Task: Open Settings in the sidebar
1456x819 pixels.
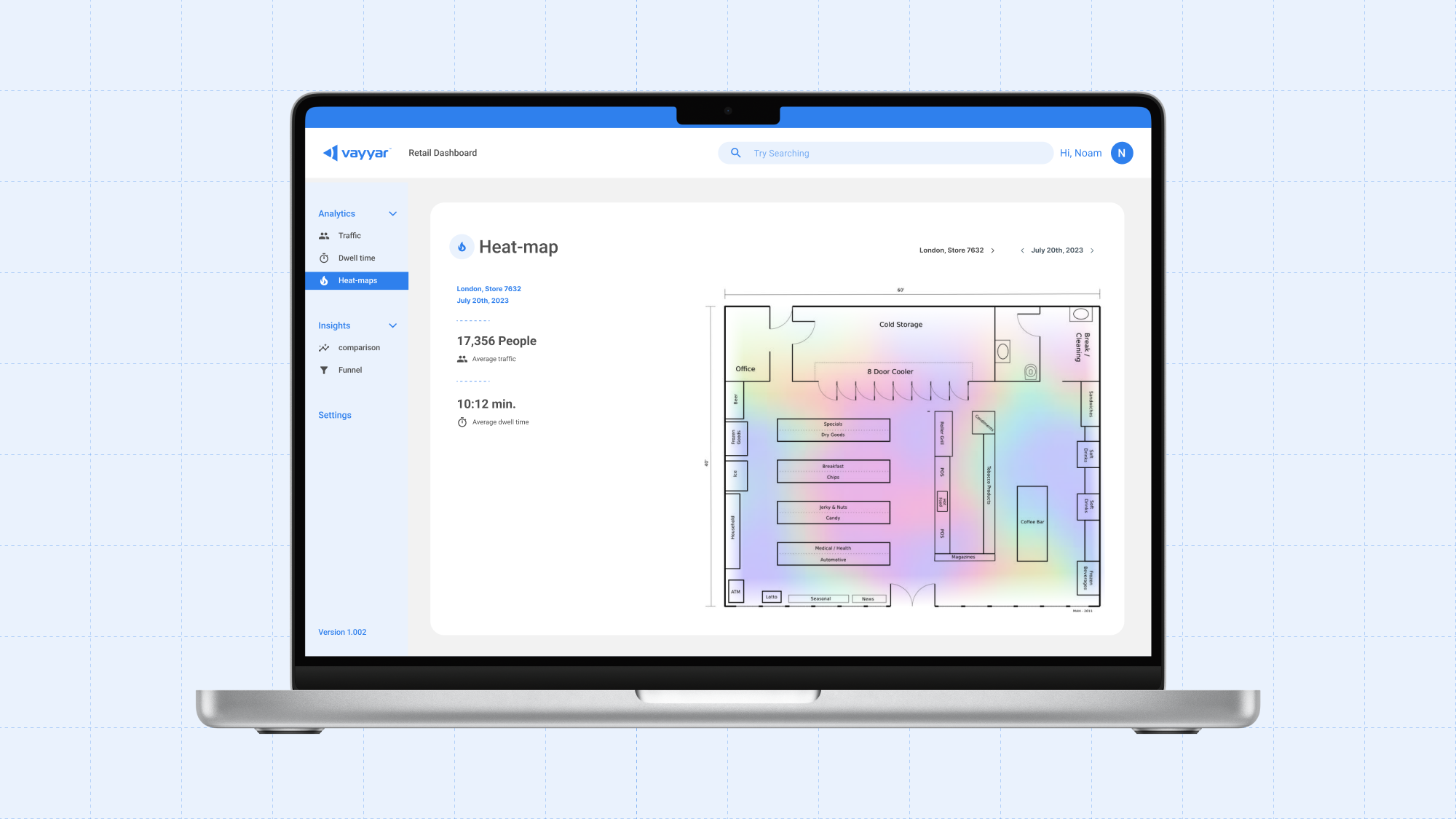Action: click(335, 416)
